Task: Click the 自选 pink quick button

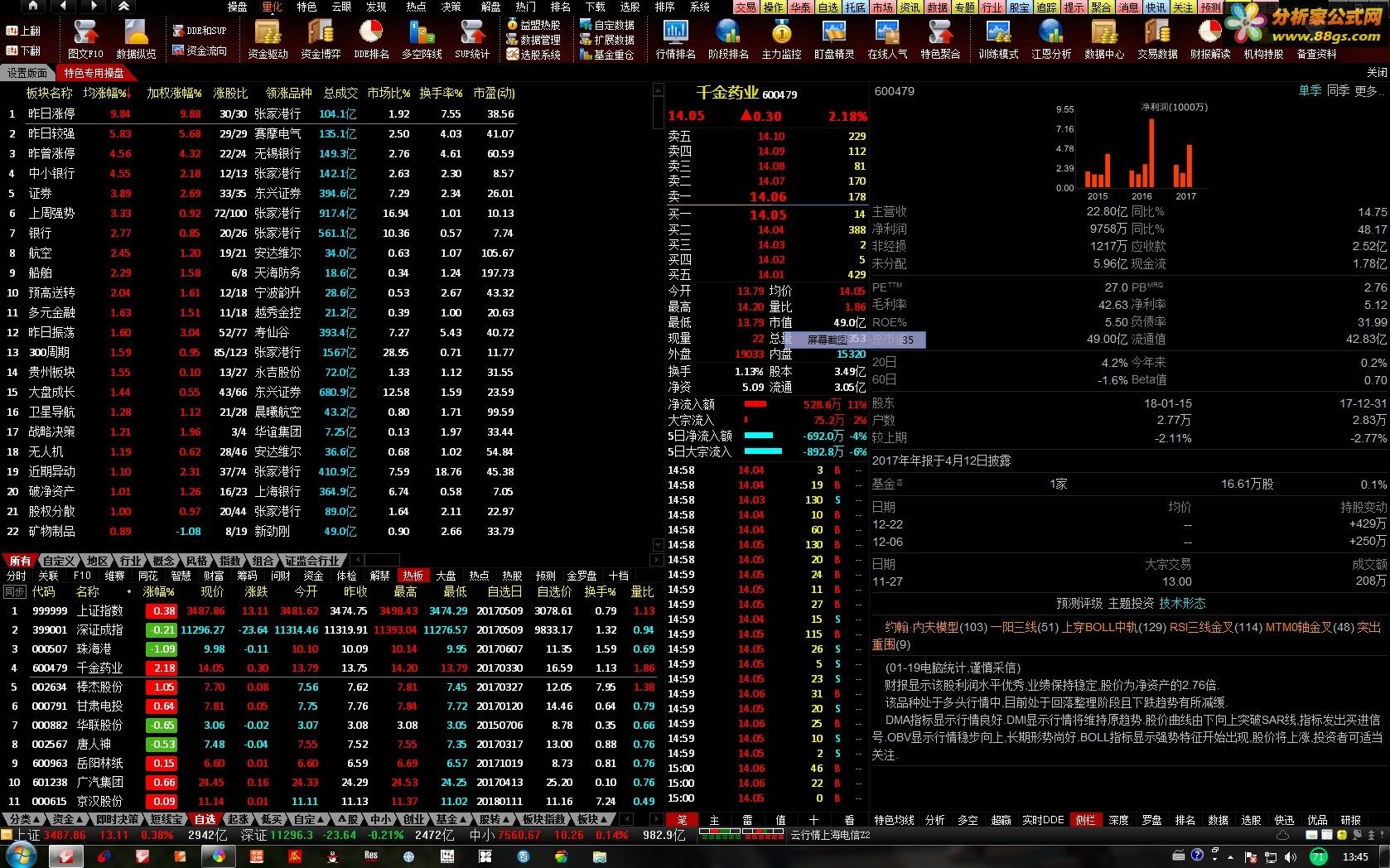Action: point(828,7)
